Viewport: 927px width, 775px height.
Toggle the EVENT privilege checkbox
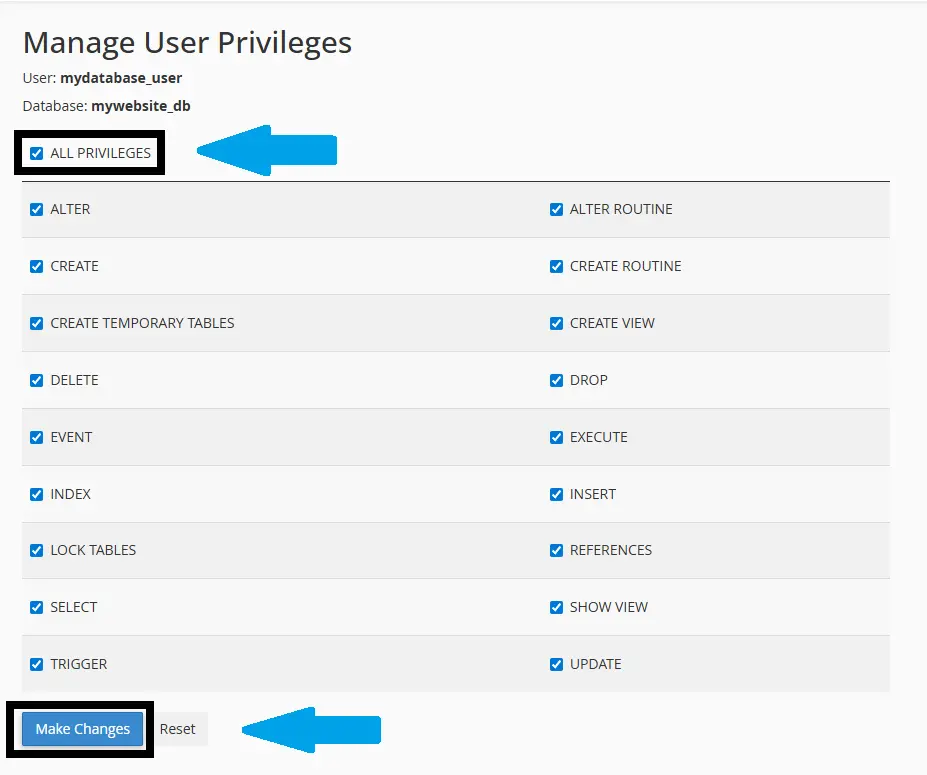click(37, 437)
